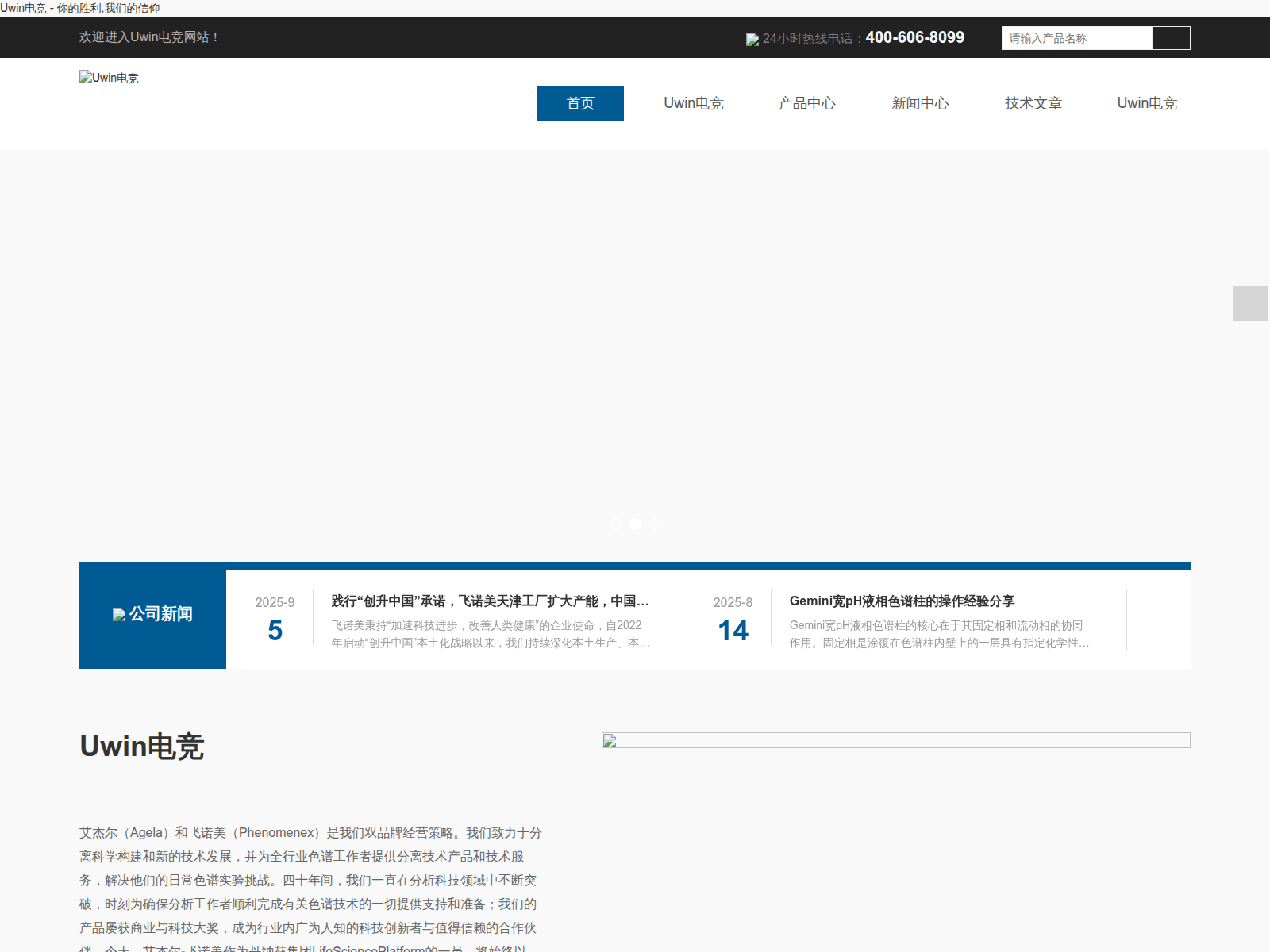Viewport: 1270px width, 952px height.
Task: Click the 2025-9 date with number 5
Action: pos(275,619)
